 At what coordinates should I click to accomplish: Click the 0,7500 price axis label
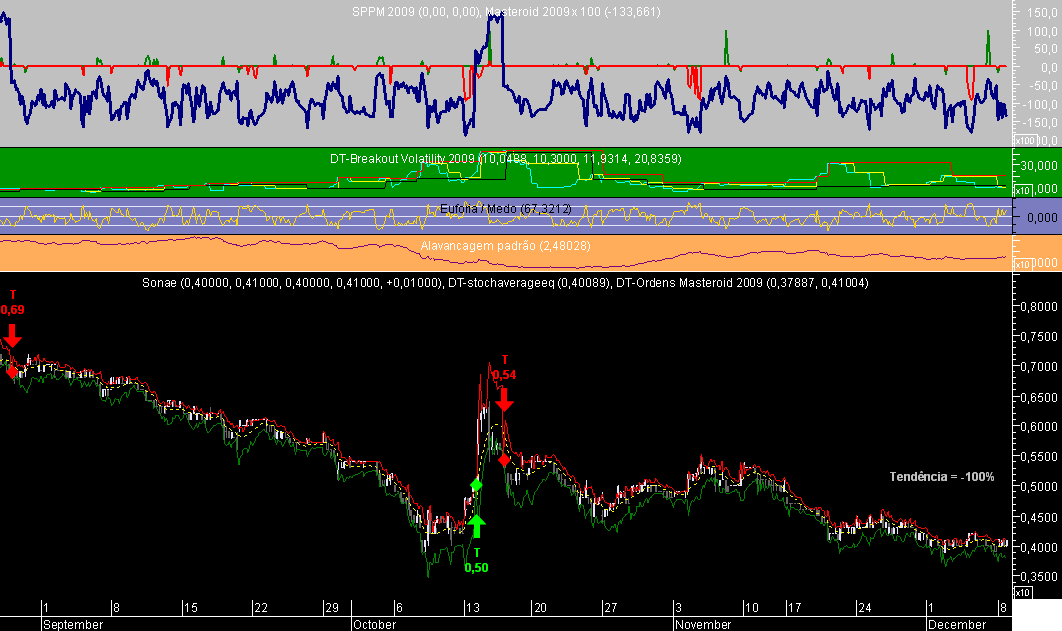1039,336
